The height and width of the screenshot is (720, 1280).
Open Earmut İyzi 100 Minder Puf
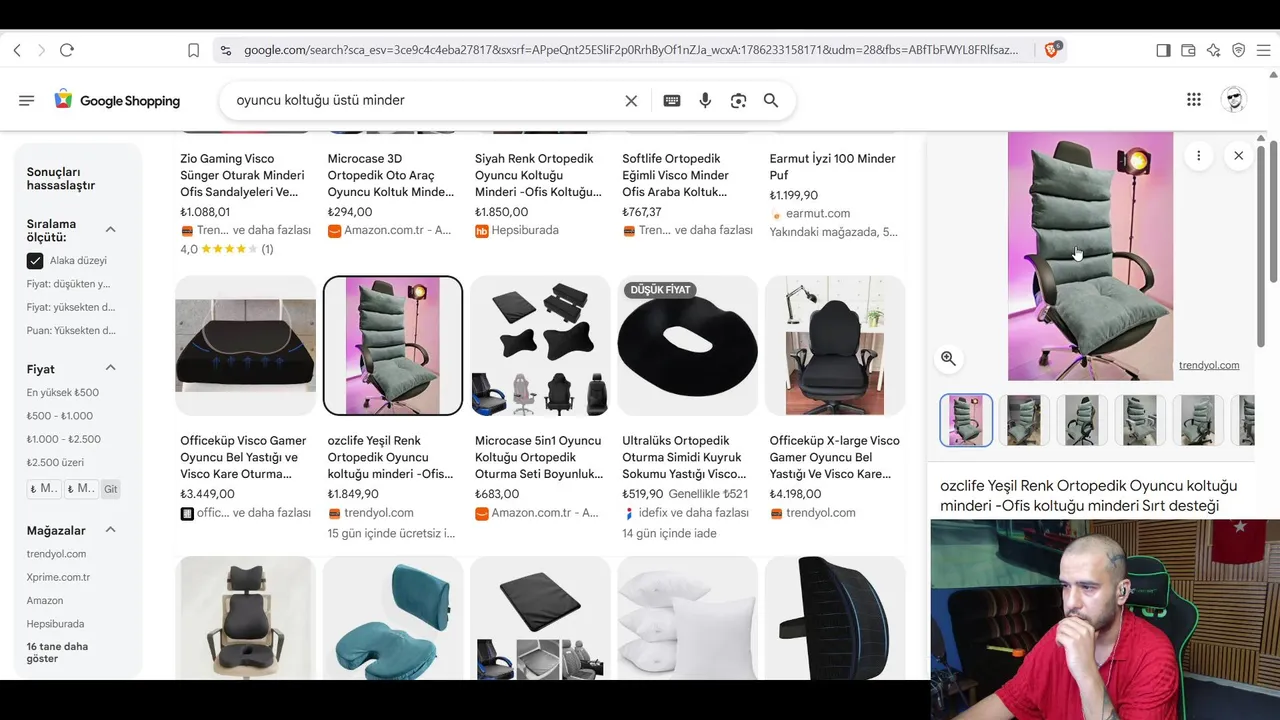pos(833,167)
